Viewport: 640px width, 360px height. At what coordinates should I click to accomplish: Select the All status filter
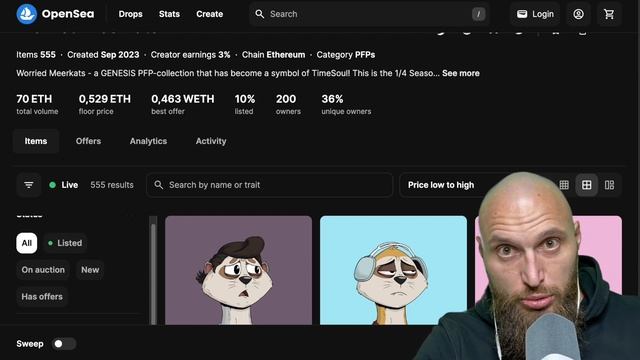click(27, 243)
